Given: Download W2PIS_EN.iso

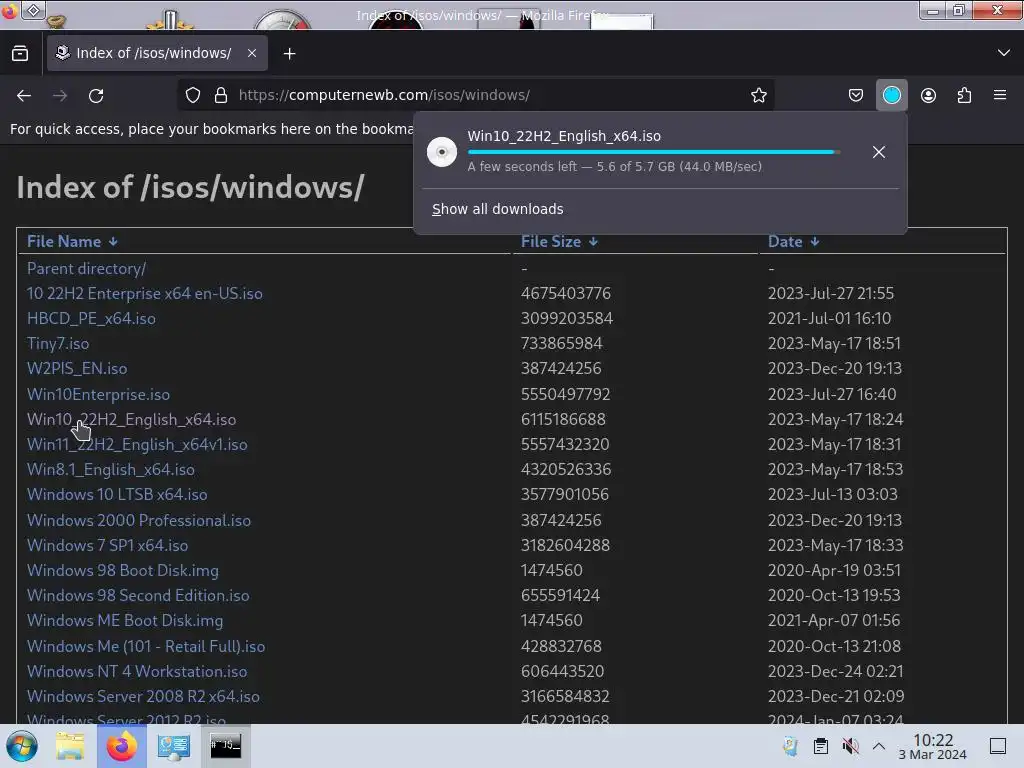Looking at the screenshot, I should pos(77,368).
